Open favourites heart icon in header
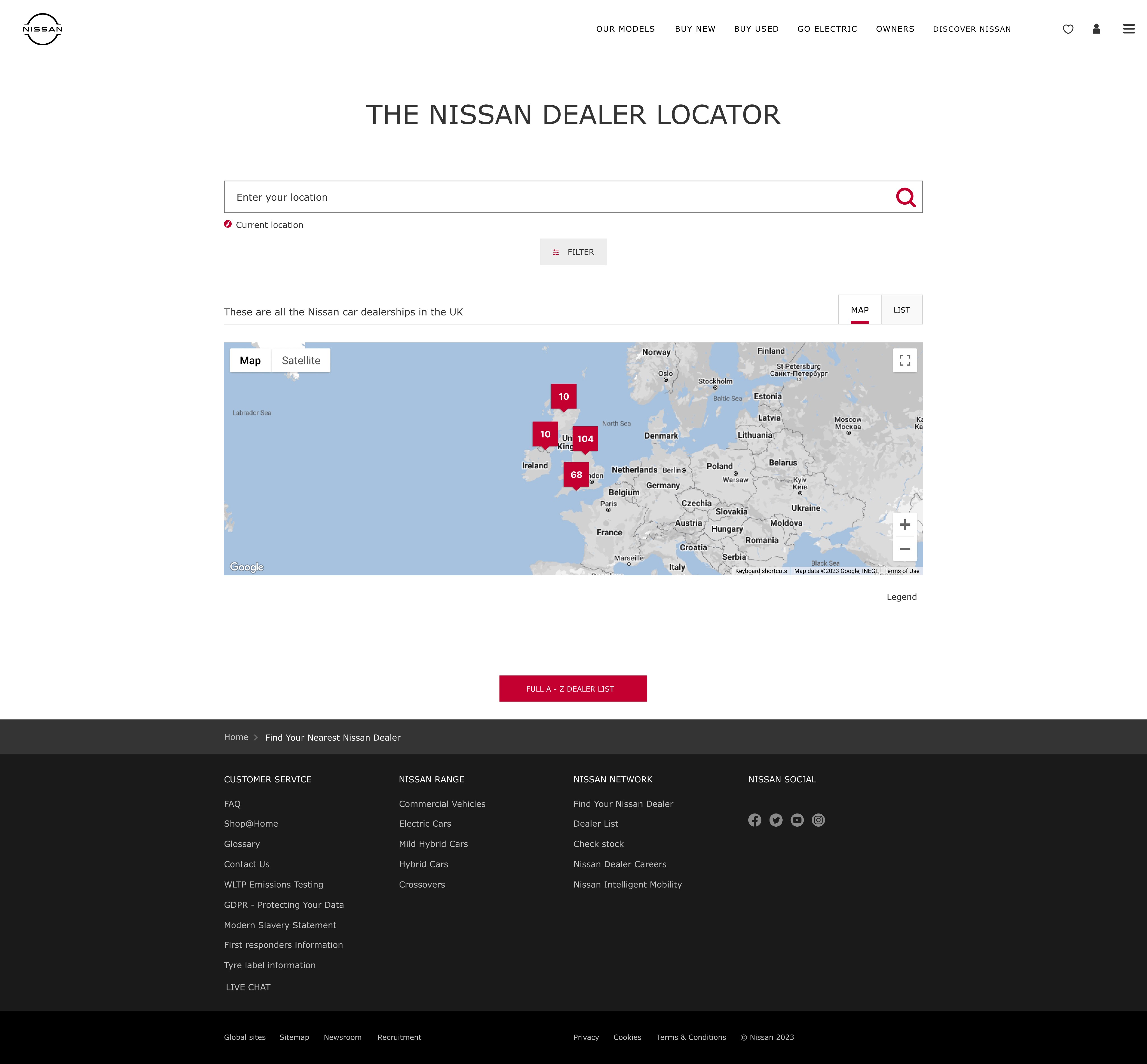Viewport: 1147px width, 1064px height. click(x=1067, y=29)
